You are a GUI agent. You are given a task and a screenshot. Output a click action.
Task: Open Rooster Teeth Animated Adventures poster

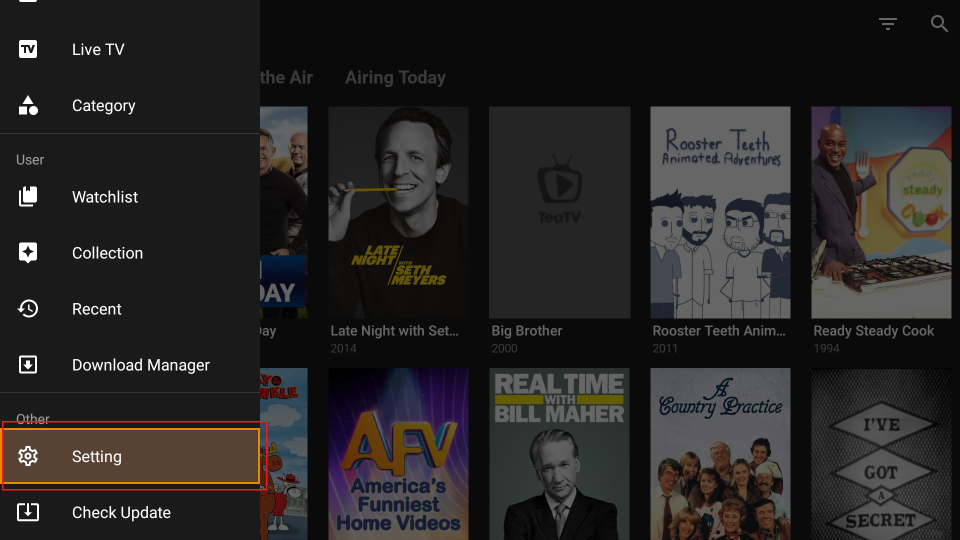[721, 212]
